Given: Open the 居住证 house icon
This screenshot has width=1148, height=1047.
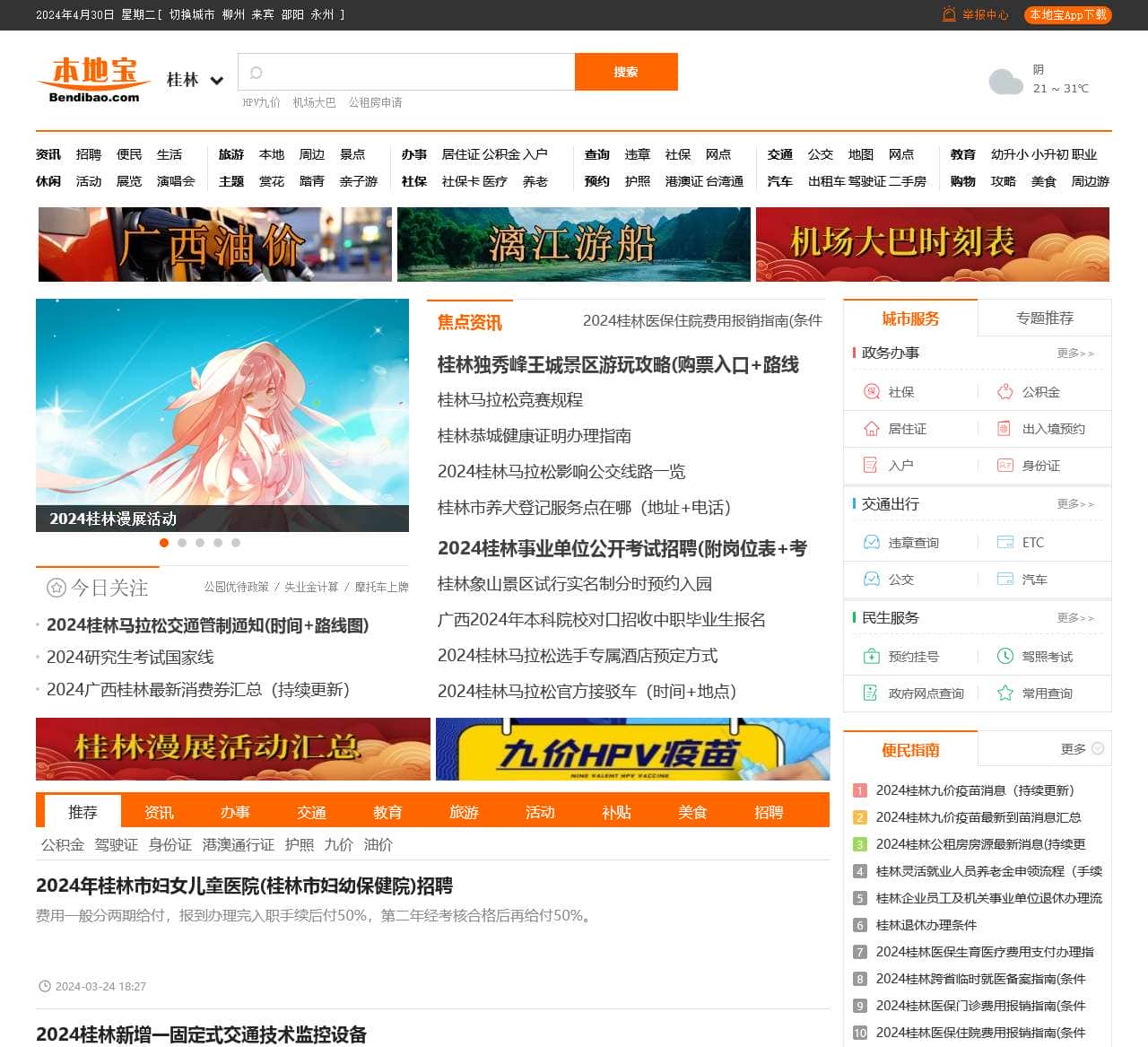Looking at the screenshot, I should click(x=871, y=429).
